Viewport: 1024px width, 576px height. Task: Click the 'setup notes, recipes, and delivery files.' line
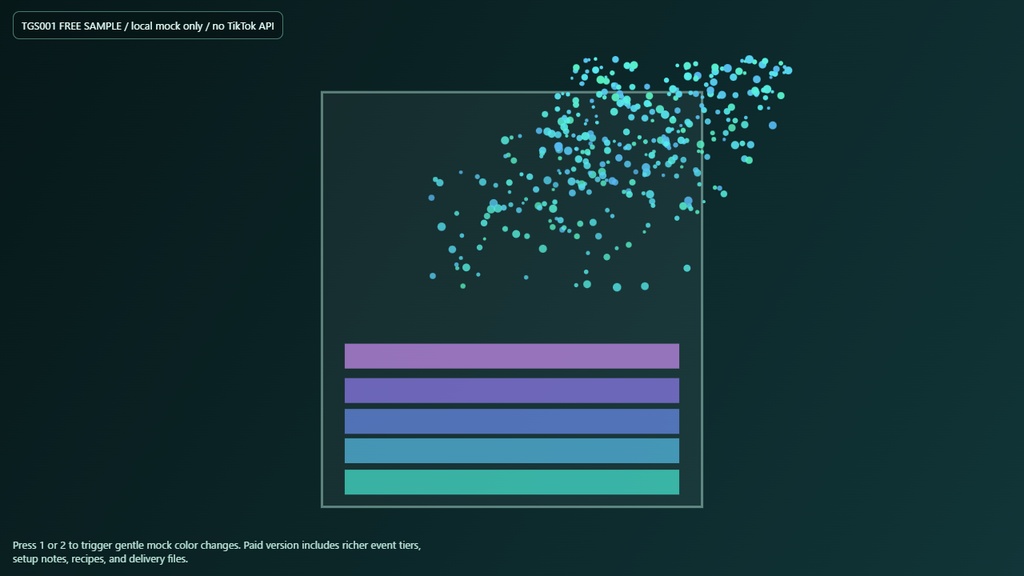100,558
